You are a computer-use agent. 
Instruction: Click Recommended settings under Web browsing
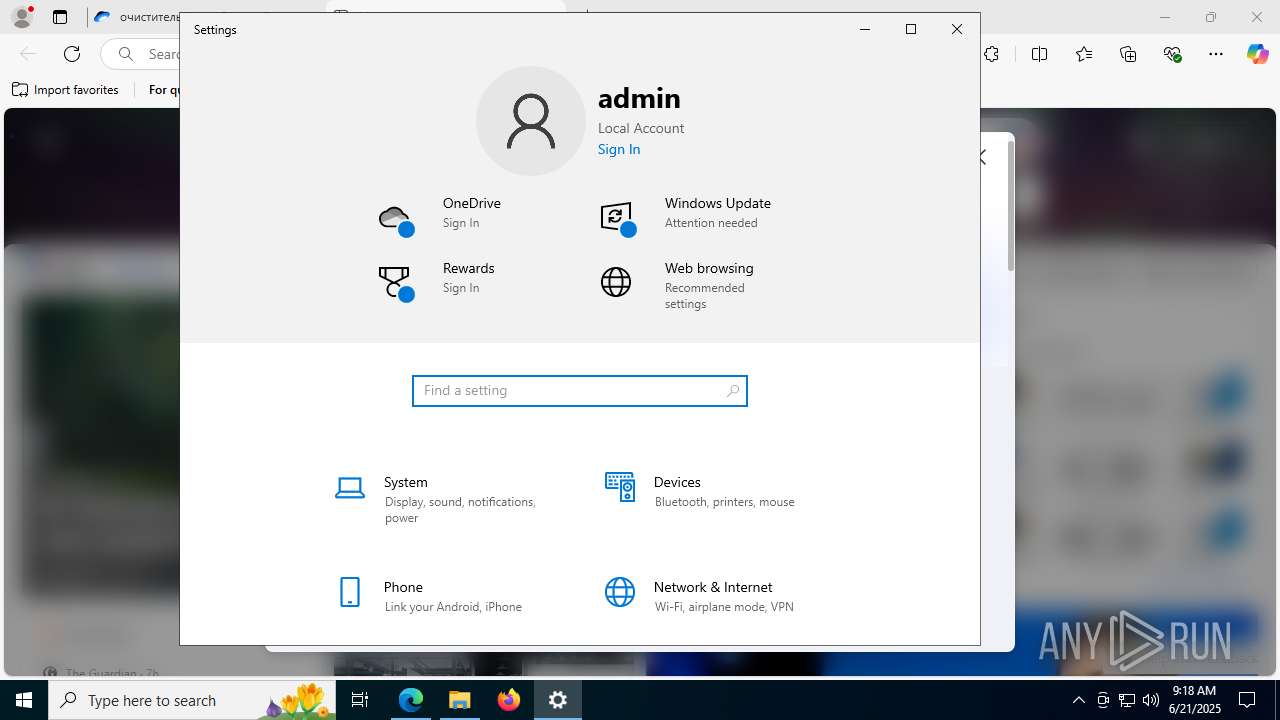[x=705, y=296]
